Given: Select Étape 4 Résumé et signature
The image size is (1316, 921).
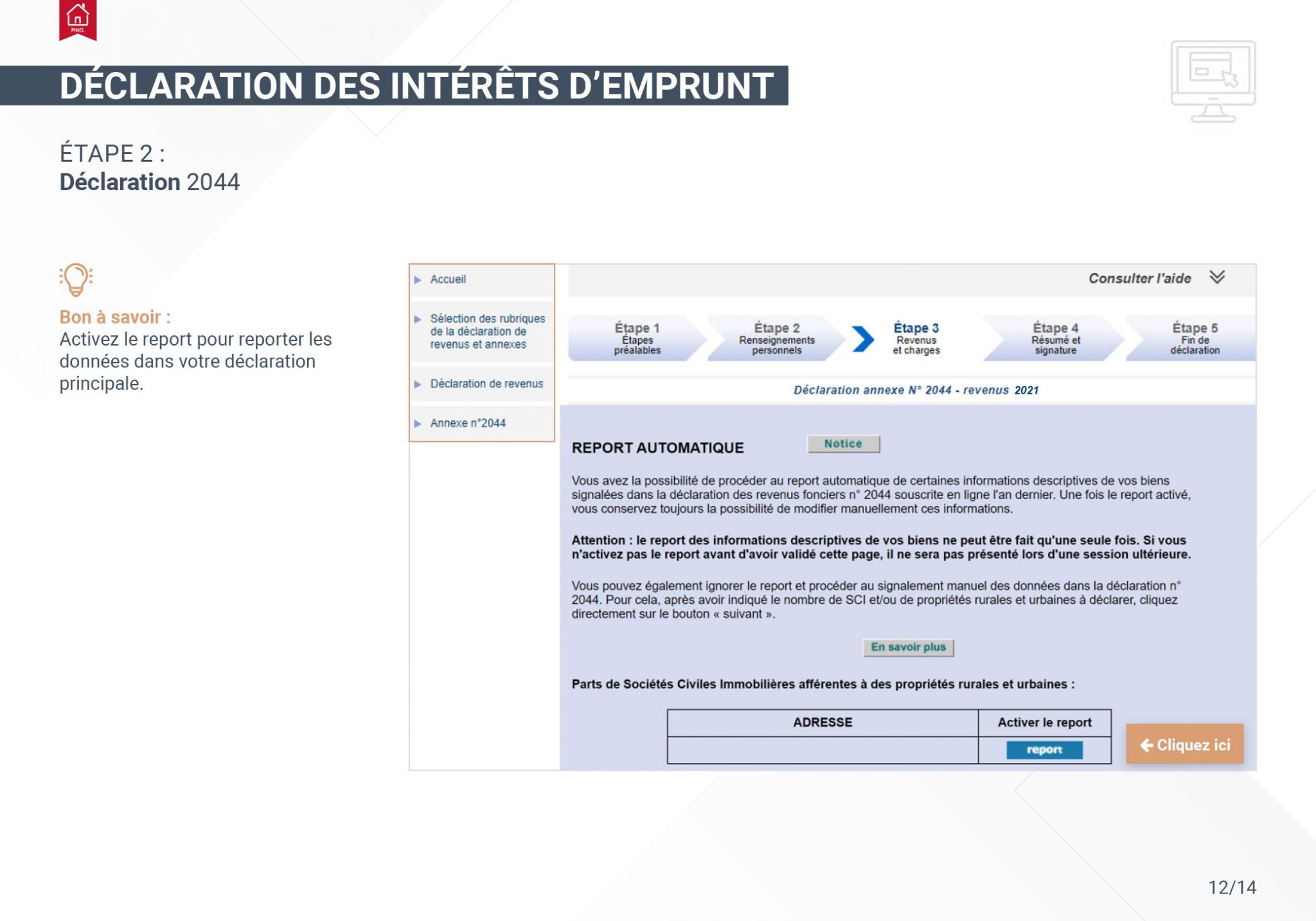Looking at the screenshot, I should point(1055,338).
